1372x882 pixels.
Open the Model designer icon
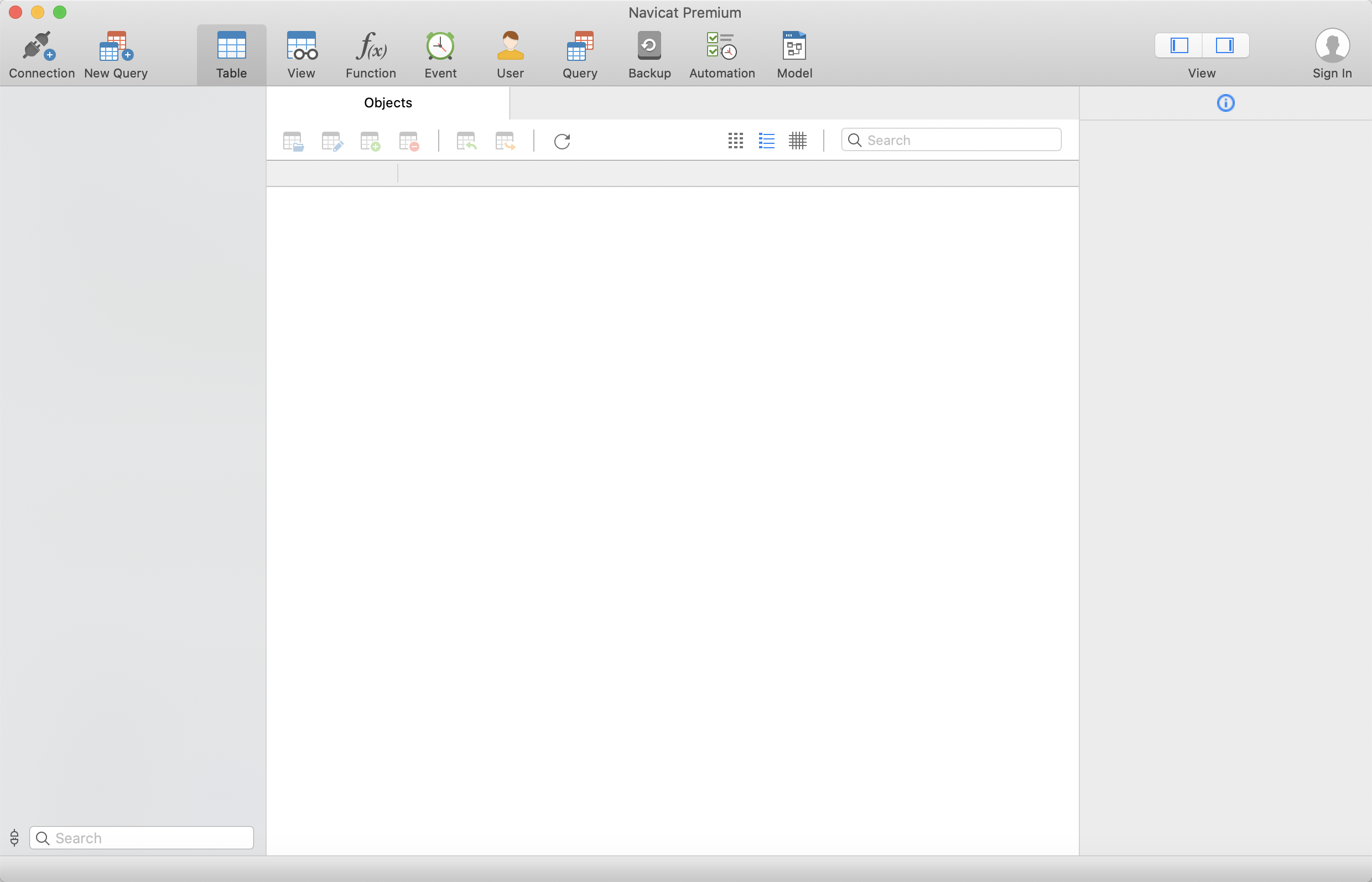(794, 47)
